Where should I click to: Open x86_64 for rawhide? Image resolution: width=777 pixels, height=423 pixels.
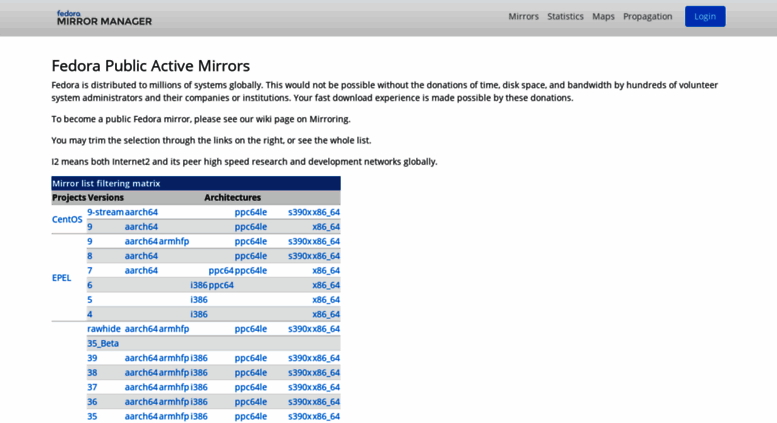(x=326, y=329)
